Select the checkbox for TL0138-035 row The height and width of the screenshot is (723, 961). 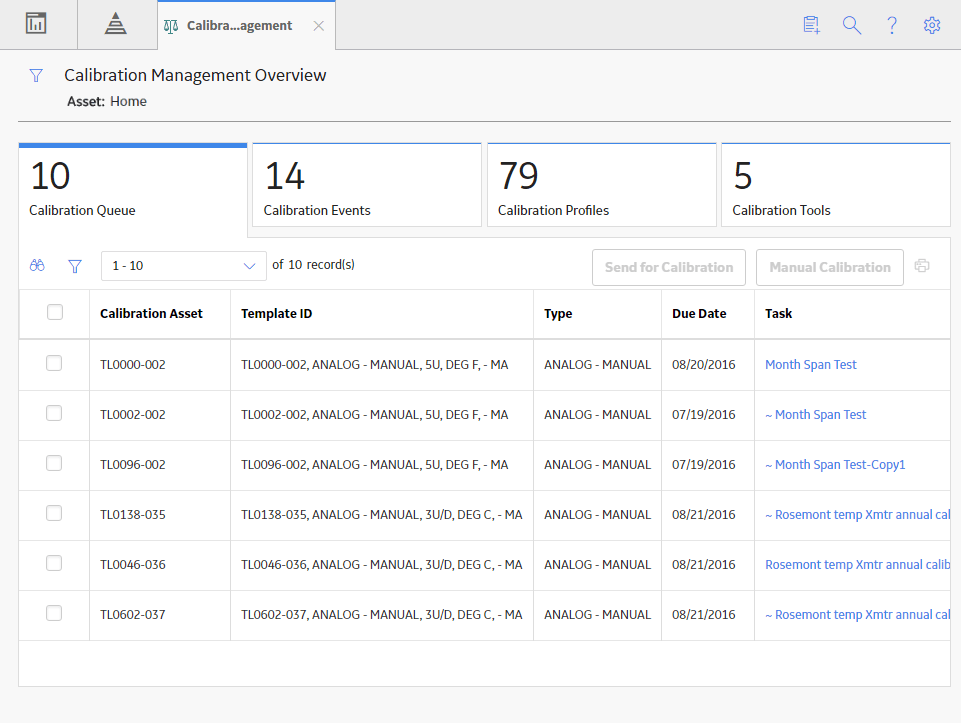click(x=54, y=513)
